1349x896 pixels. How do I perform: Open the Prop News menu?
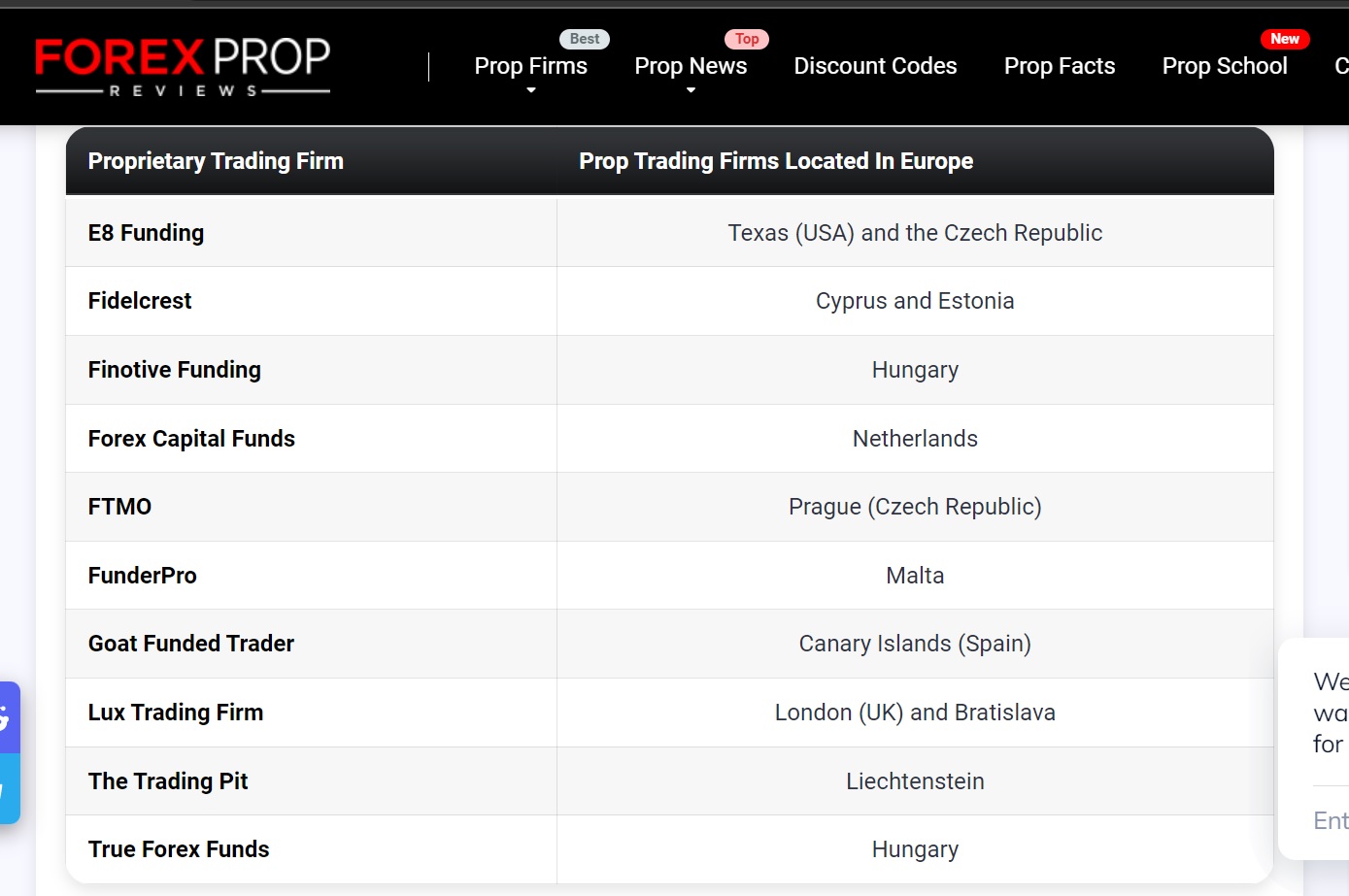click(691, 66)
